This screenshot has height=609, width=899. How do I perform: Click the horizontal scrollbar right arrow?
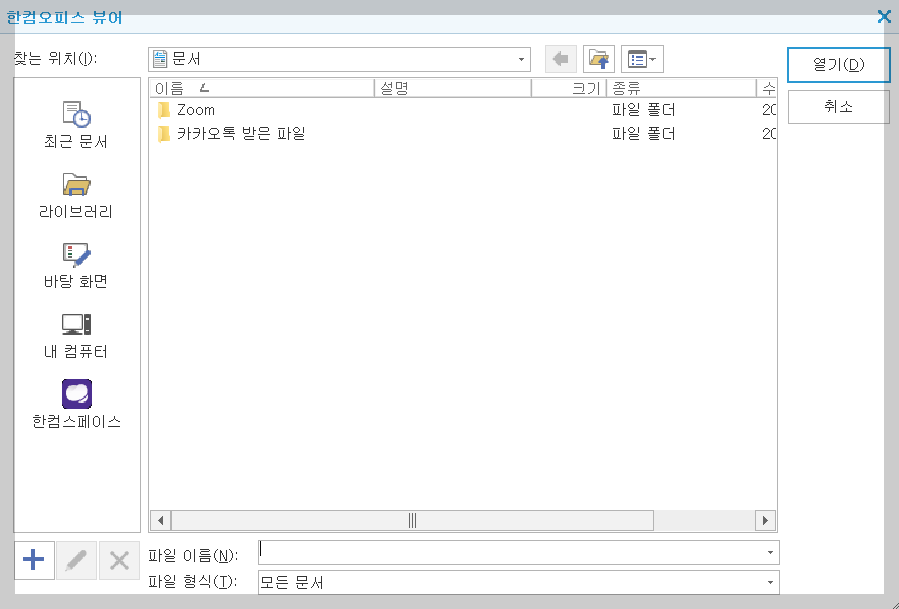coord(765,521)
